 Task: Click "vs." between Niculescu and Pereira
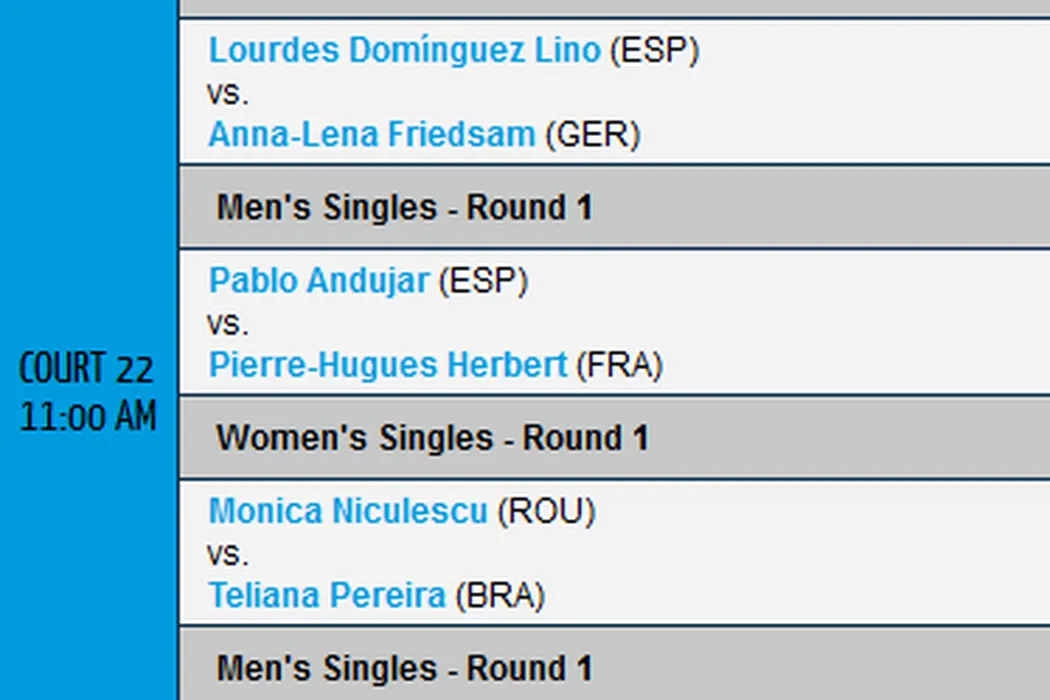[x=228, y=554]
